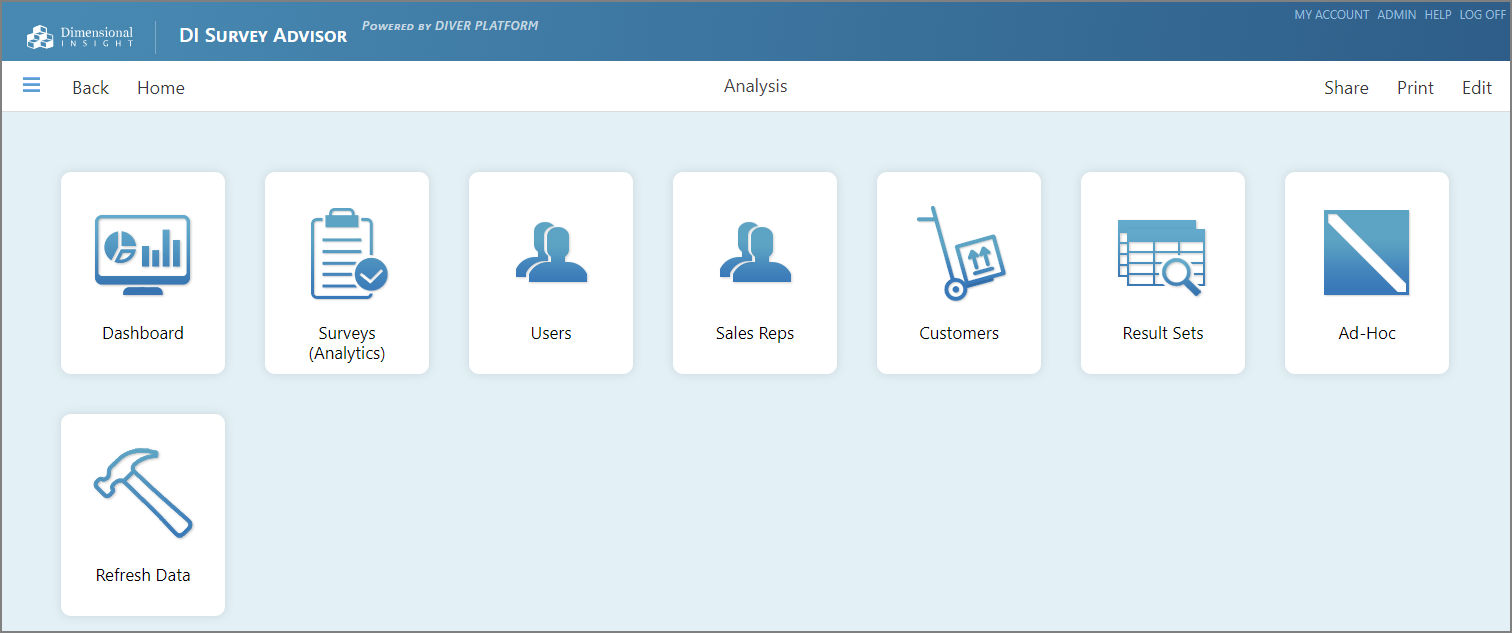The image size is (1512, 633).
Task: Click Print in the toolbar
Action: pos(1415,88)
